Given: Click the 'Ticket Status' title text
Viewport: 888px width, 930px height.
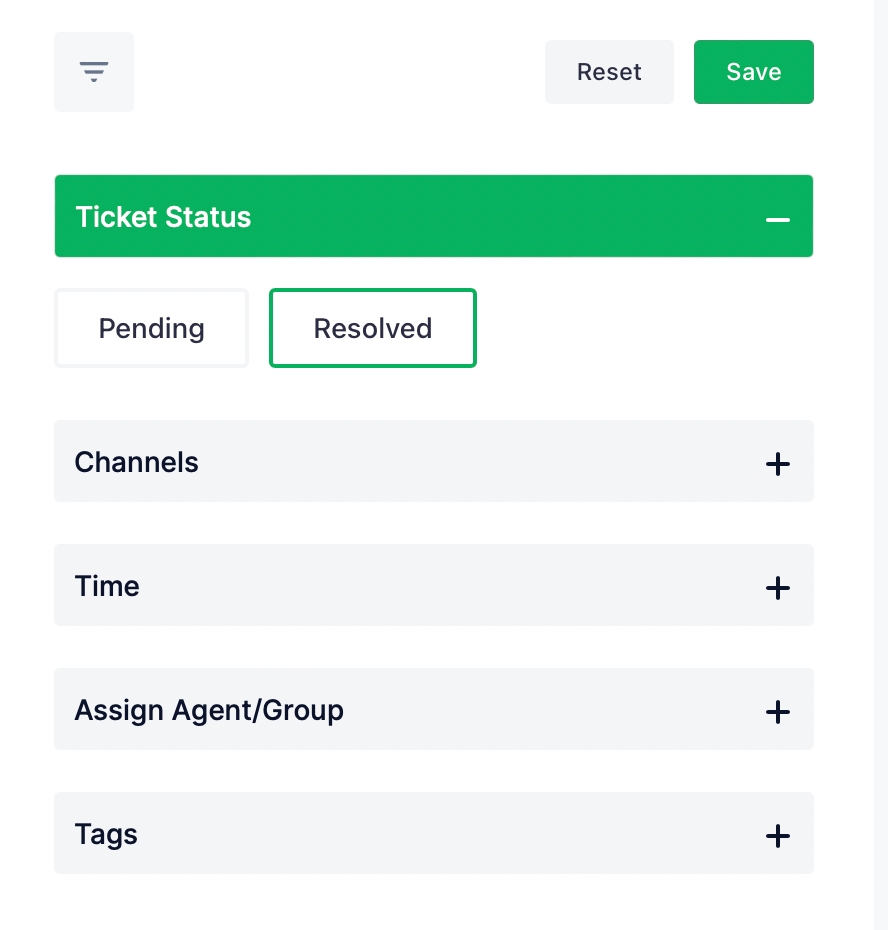Looking at the screenshot, I should coord(163,217).
